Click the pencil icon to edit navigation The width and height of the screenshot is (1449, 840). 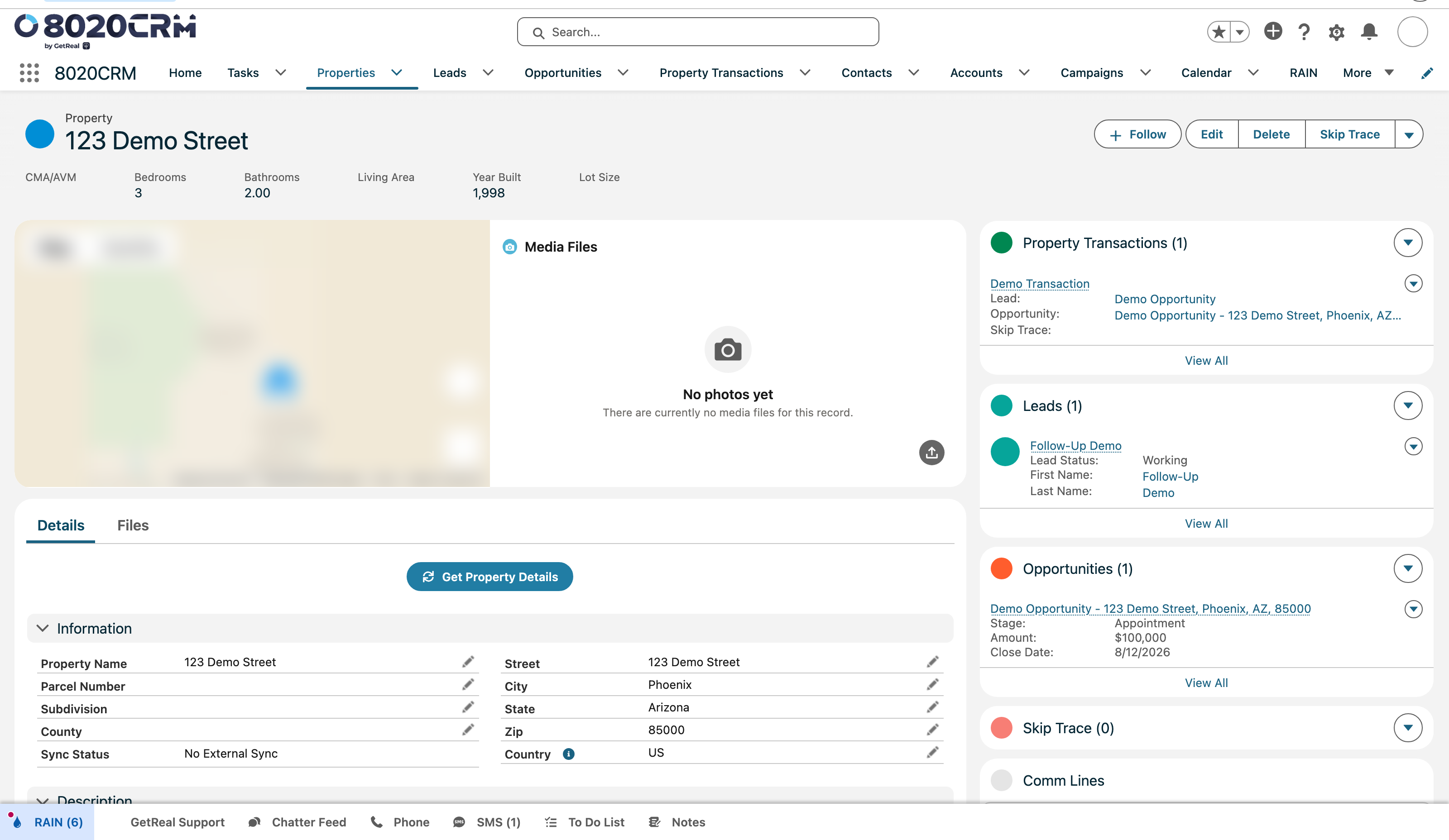[1426, 73]
